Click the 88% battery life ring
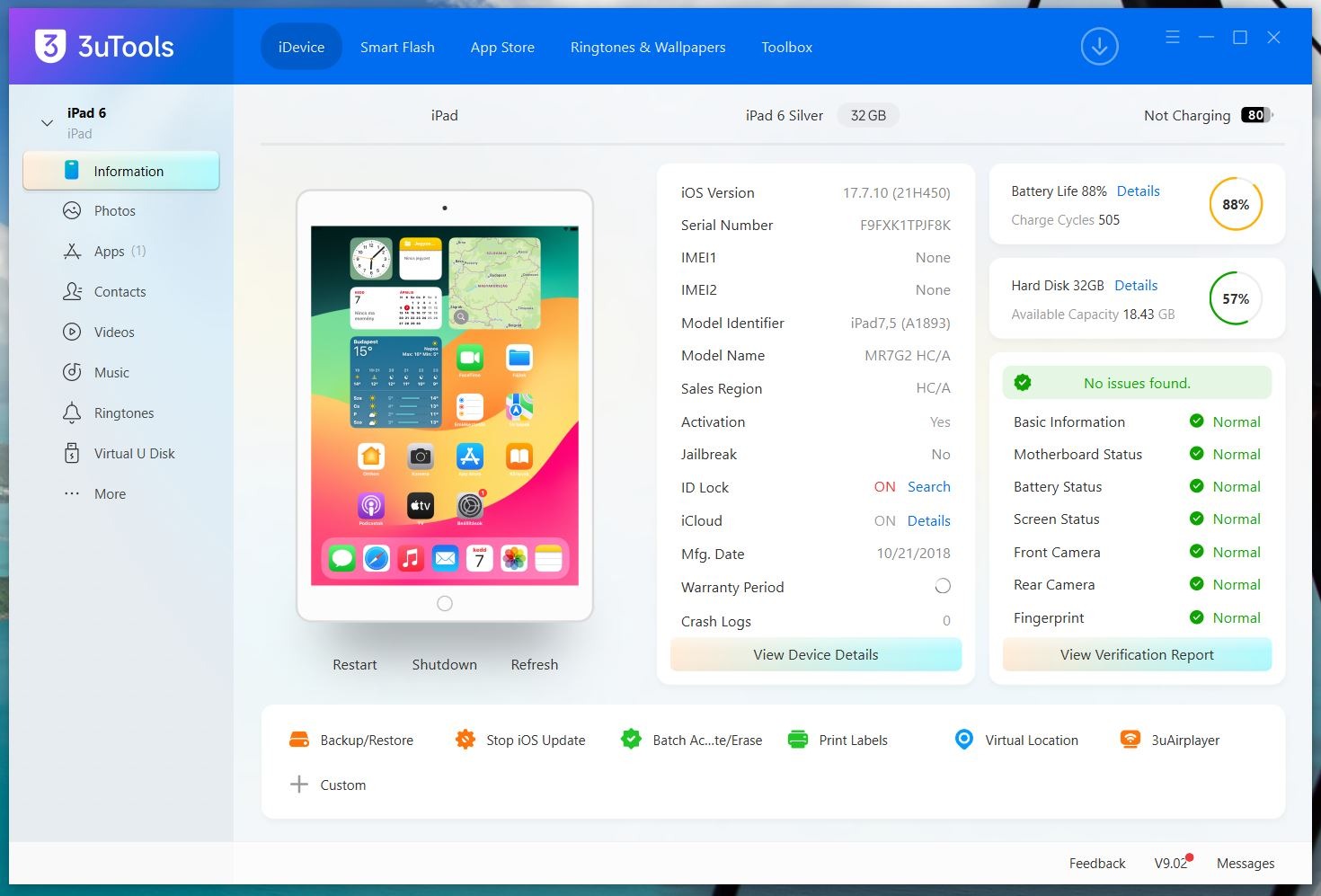 [1236, 204]
